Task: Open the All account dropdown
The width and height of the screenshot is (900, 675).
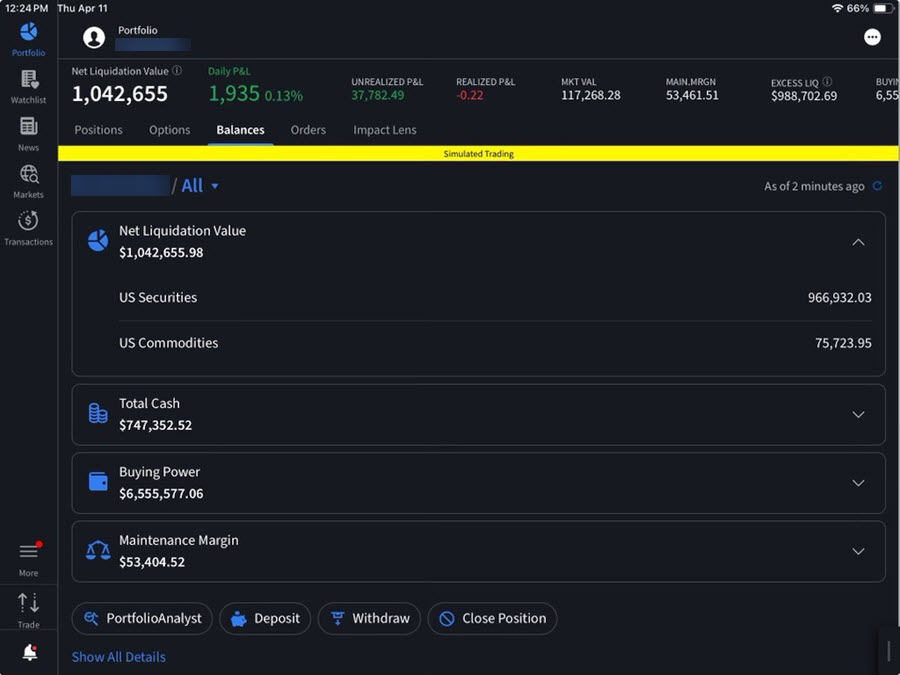Action: [x=200, y=186]
